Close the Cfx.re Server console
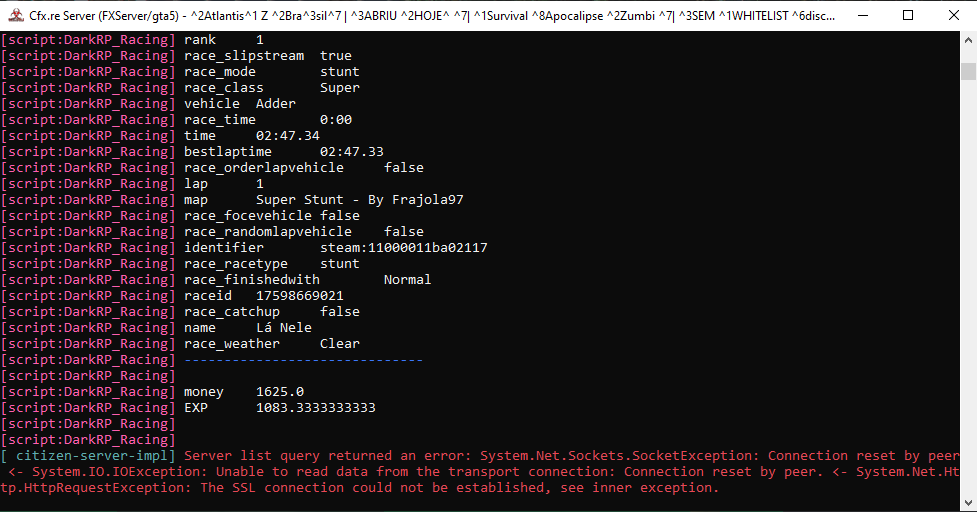Viewport: 977px width, 512px height. point(954,15)
